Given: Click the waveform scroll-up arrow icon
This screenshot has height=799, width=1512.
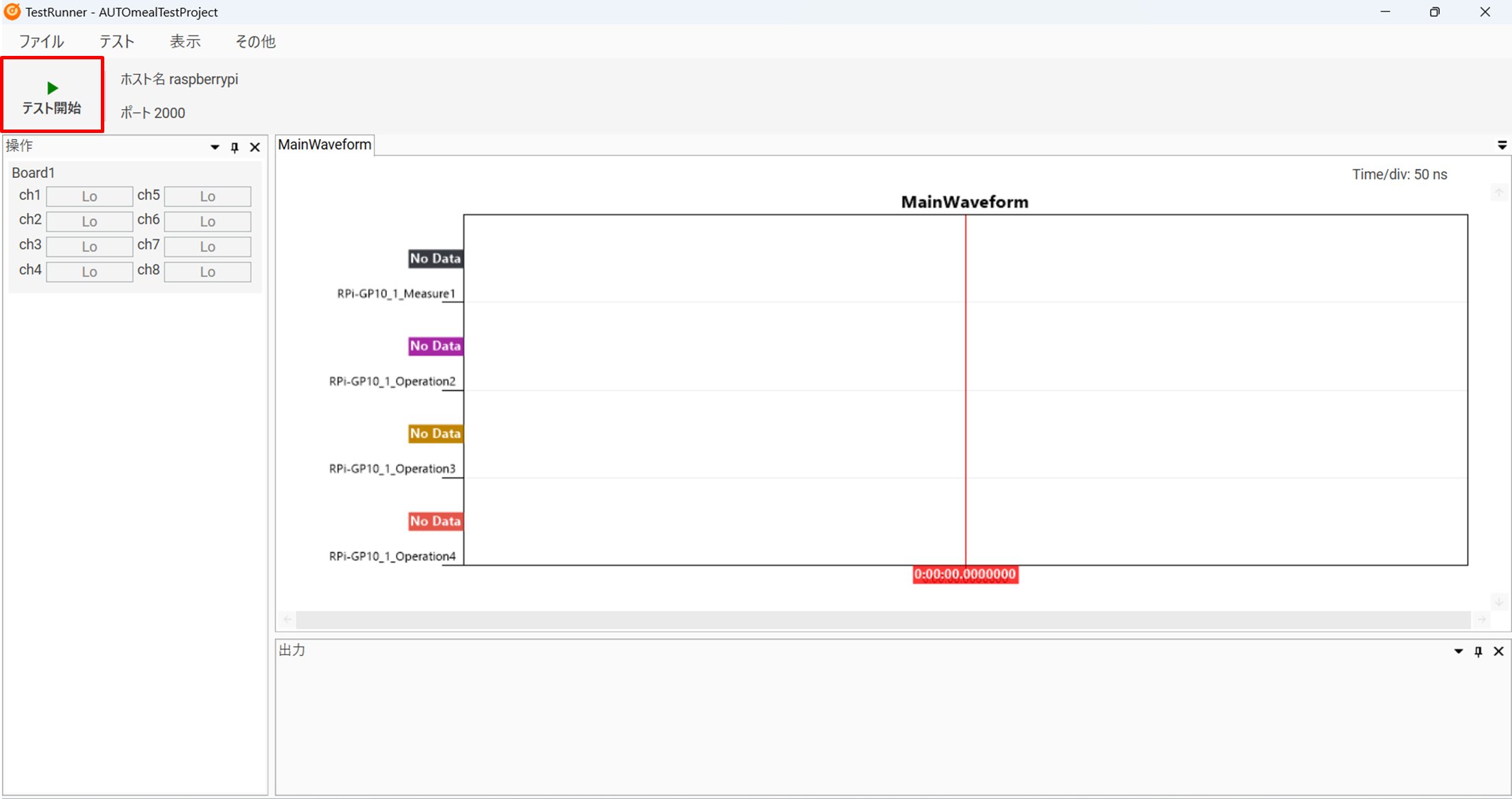Looking at the screenshot, I should coord(1498,193).
